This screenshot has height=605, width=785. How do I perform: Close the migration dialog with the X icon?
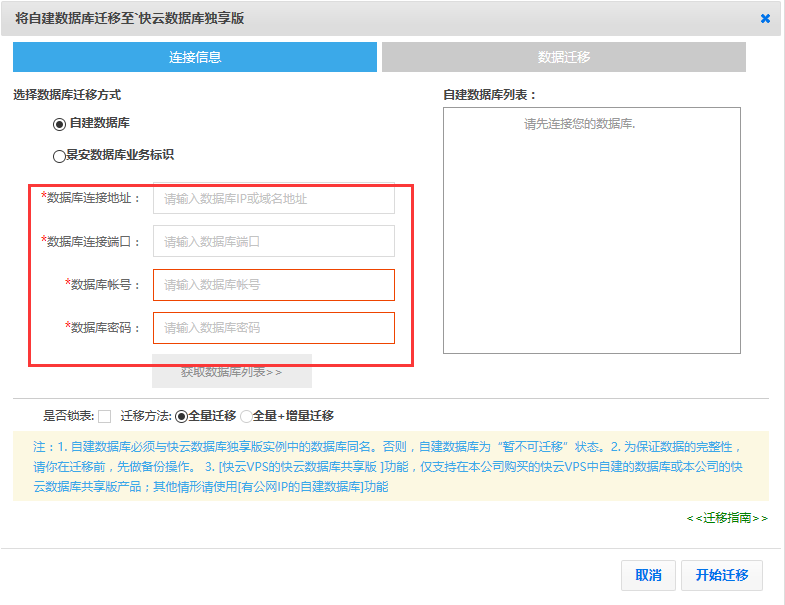pyautogui.click(x=765, y=18)
